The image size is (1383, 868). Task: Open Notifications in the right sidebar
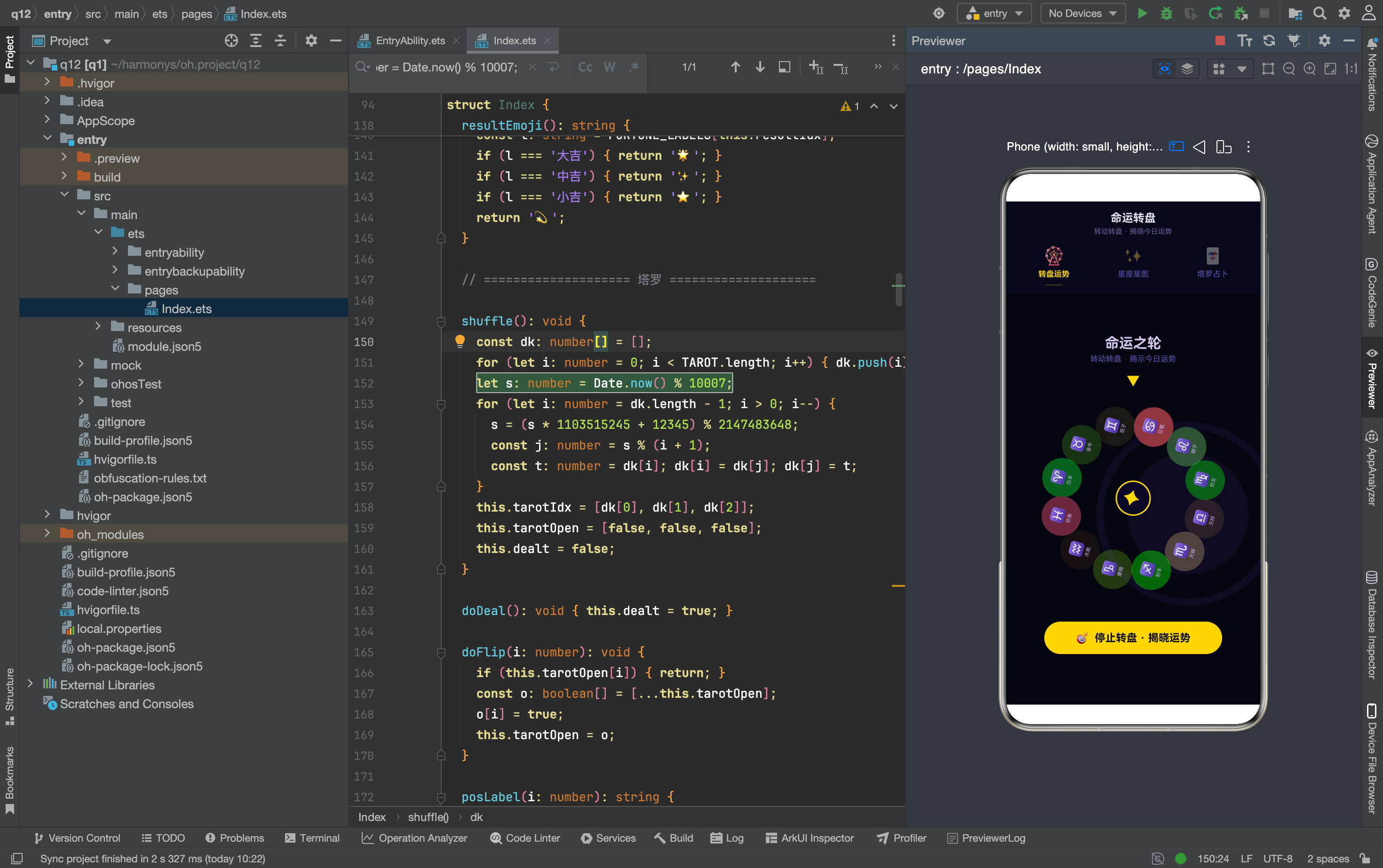point(1372,75)
